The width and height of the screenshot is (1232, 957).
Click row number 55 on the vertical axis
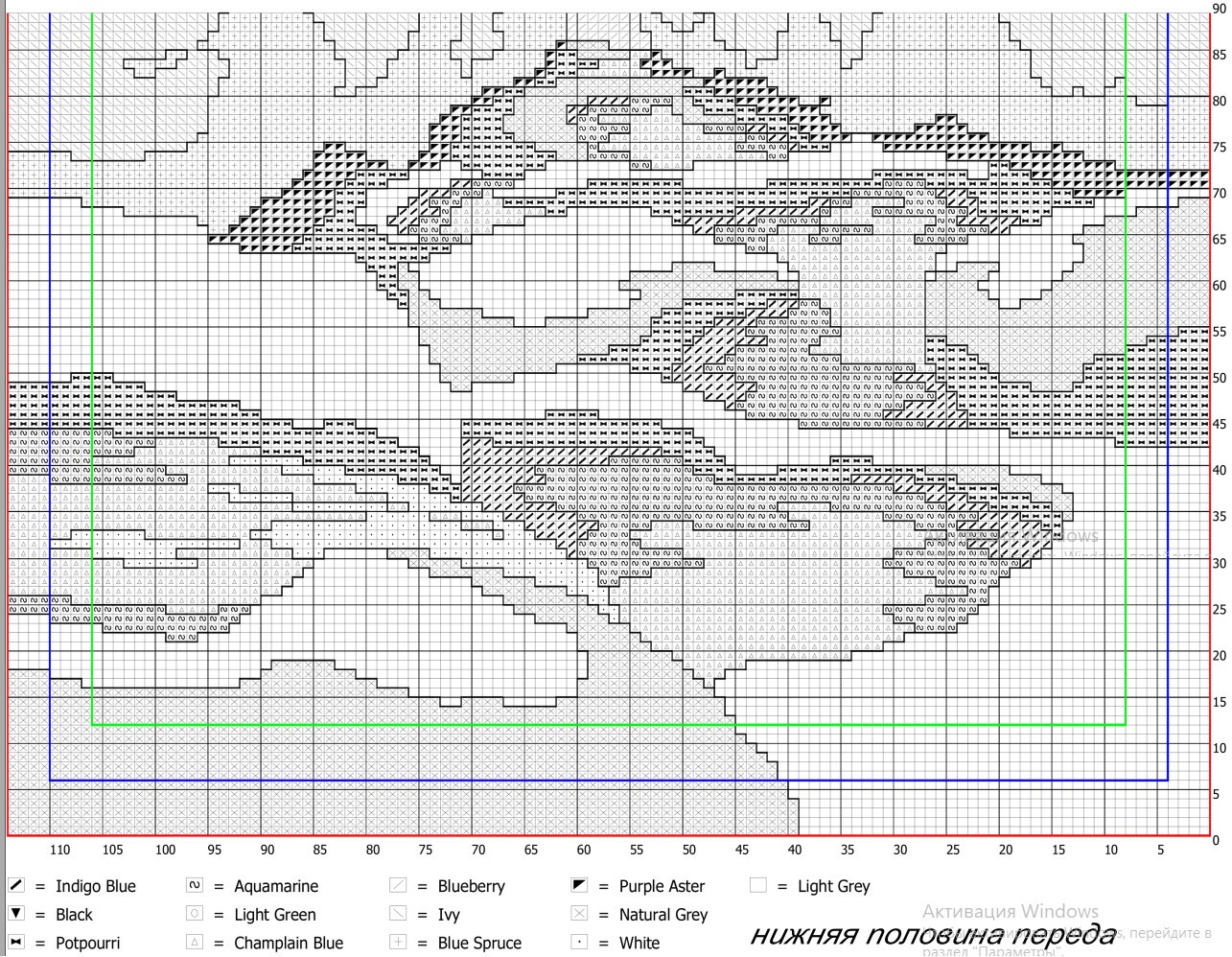coord(1219,332)
